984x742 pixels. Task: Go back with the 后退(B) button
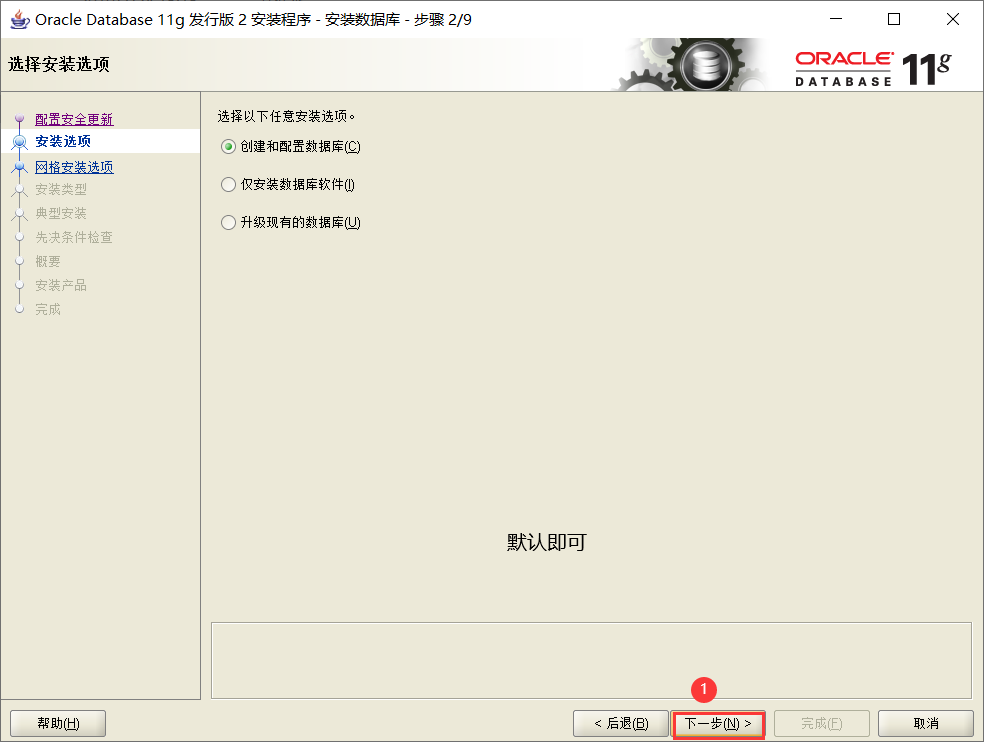coord(621,724)
